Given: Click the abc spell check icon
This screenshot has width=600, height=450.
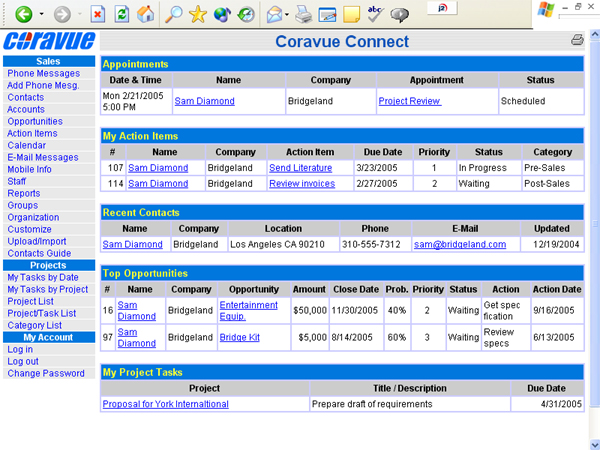Looking at the screenshot, I should [x=375, y=15].
